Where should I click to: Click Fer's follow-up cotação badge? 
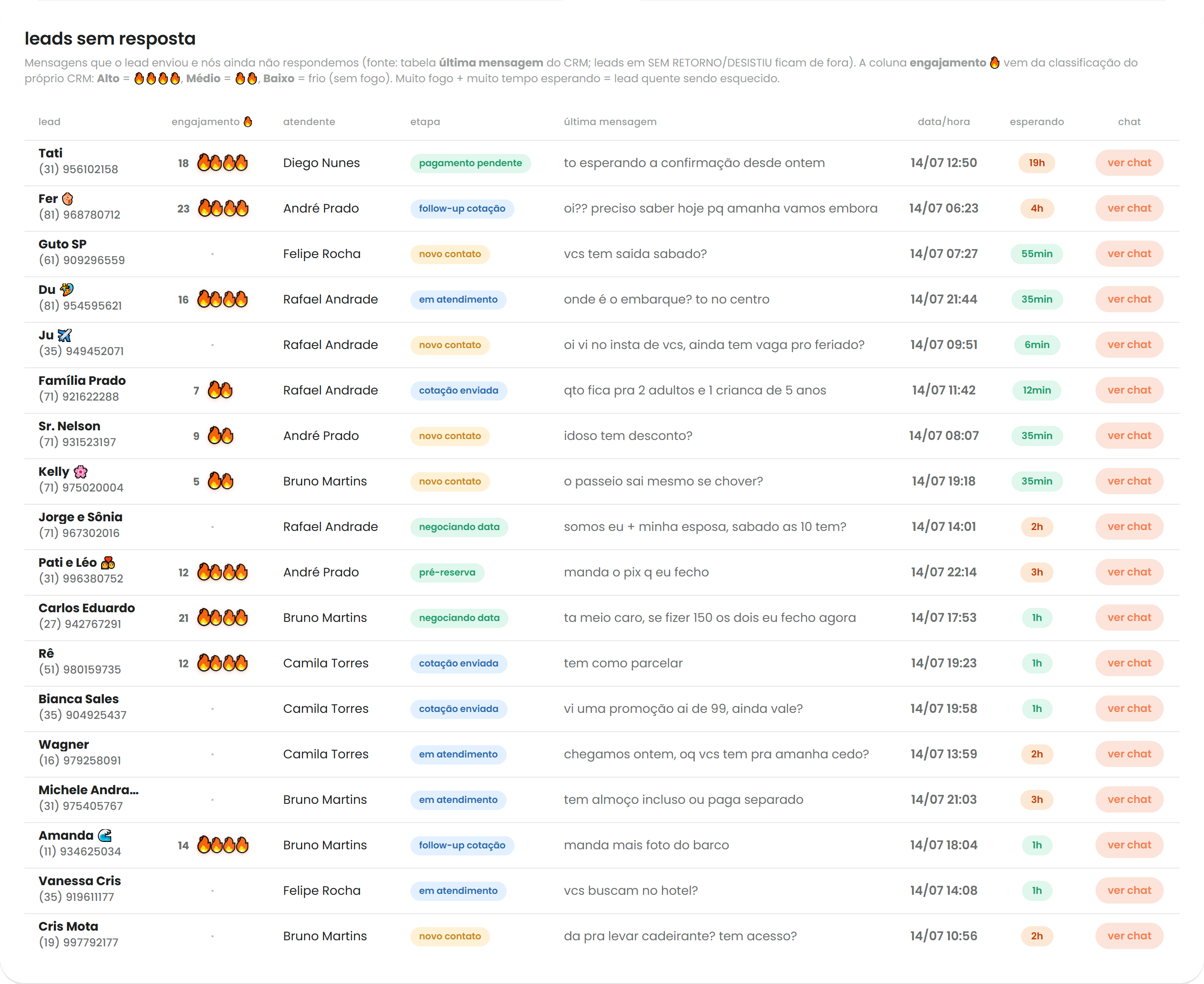[462, 209]
